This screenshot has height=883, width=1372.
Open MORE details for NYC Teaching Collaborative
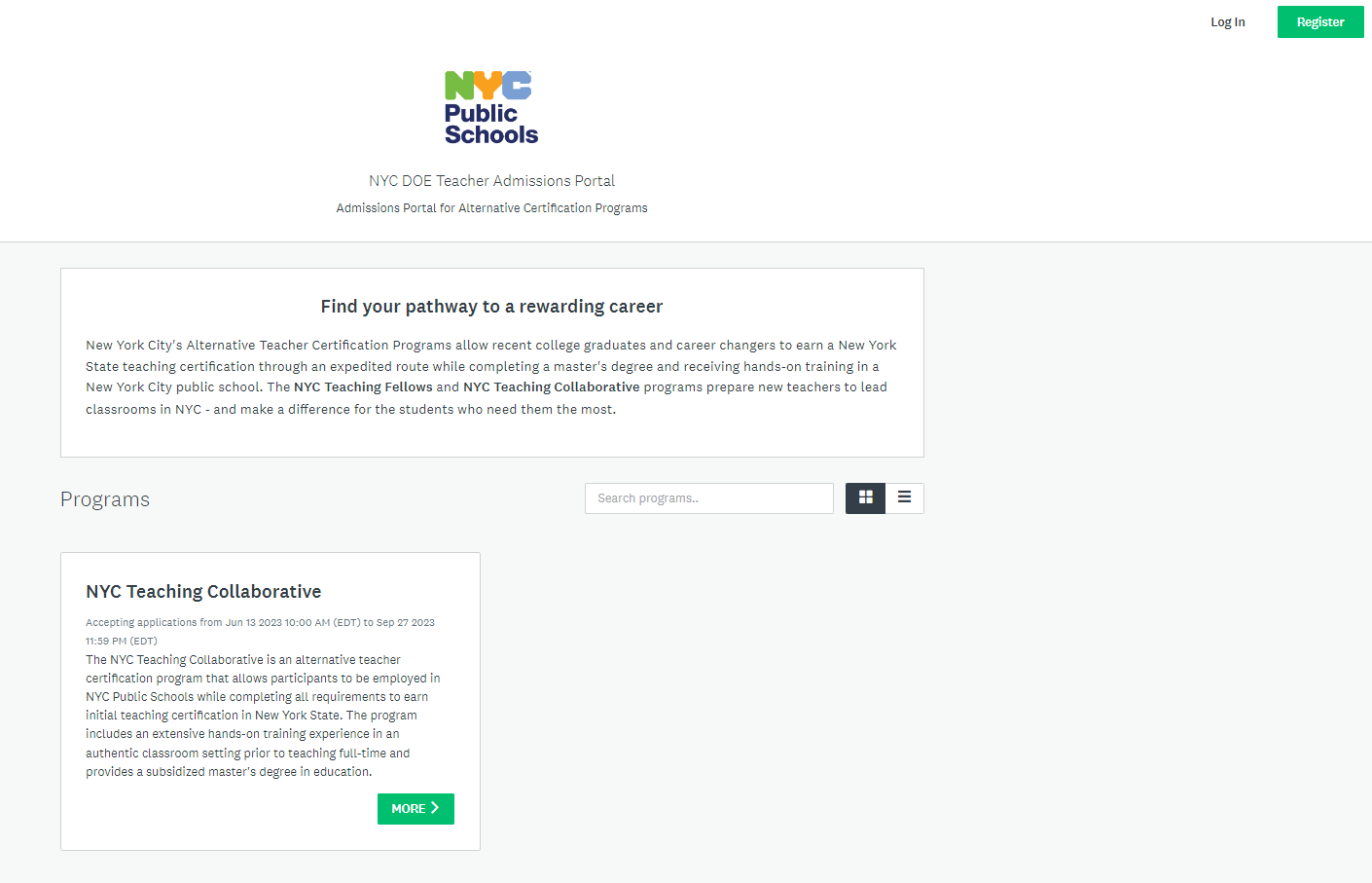click(x=415, y=809)
